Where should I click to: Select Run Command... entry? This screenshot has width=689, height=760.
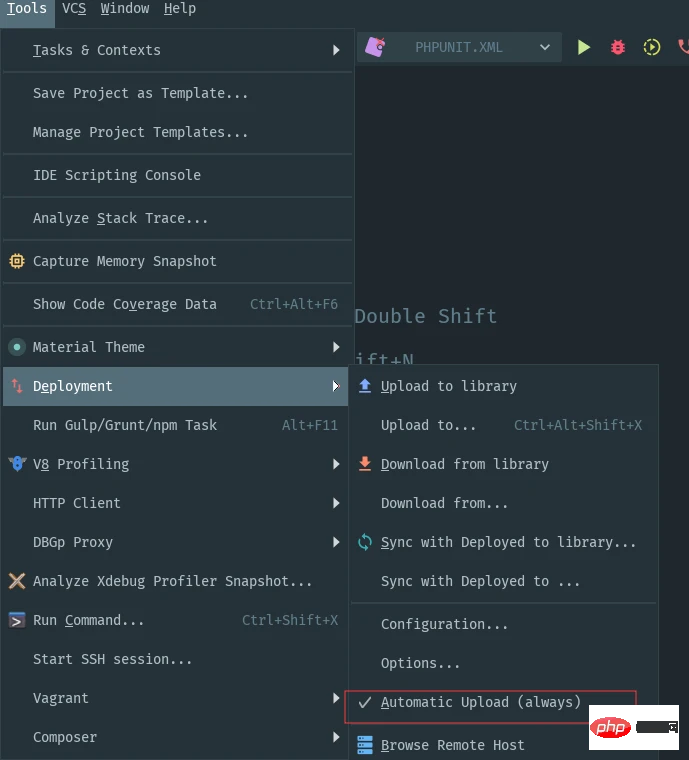[x=175, y=620]
